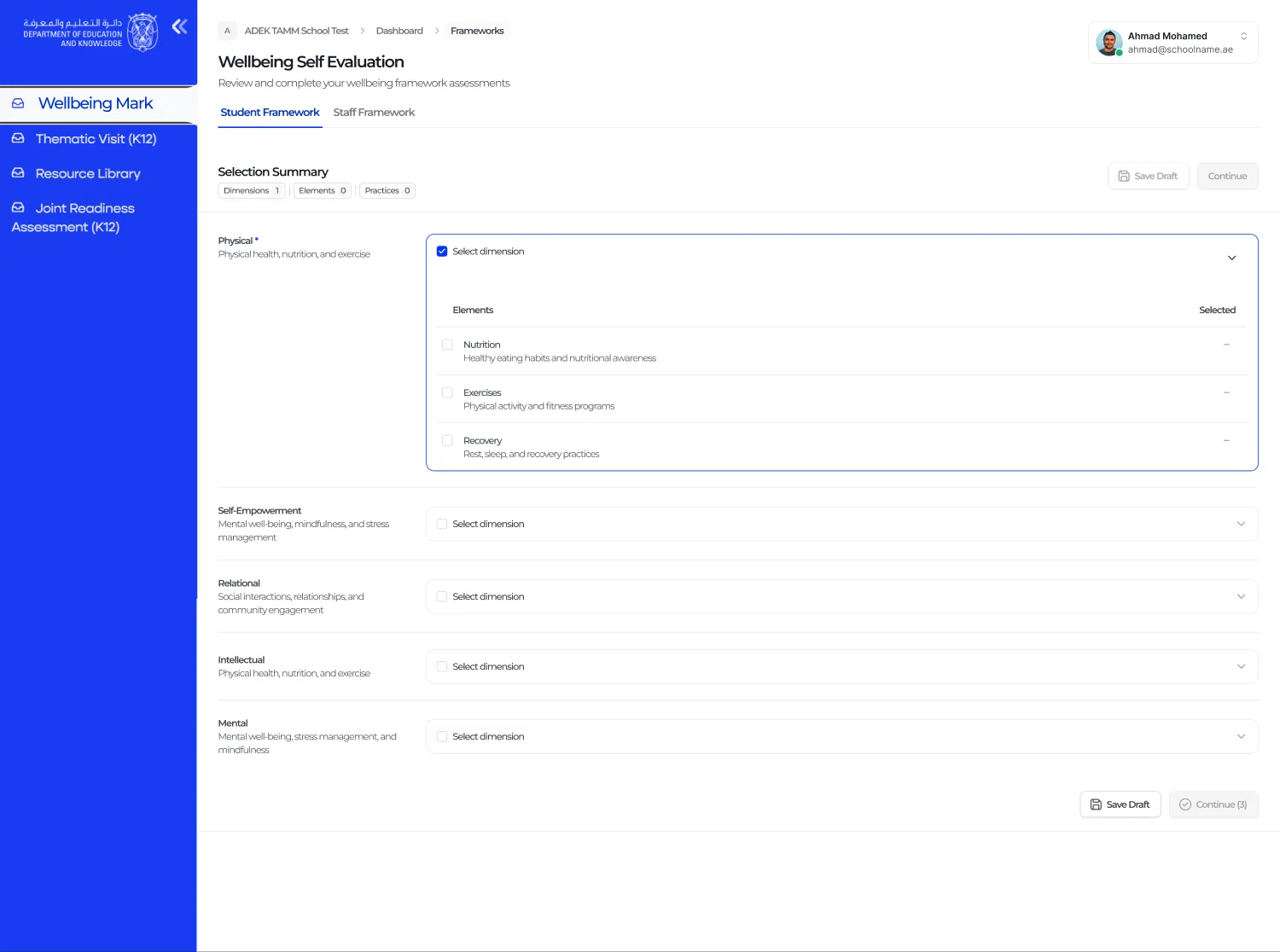Click the bottom Save Draft button
This screenshot has width=1280, height=952.
(1120, 804)
